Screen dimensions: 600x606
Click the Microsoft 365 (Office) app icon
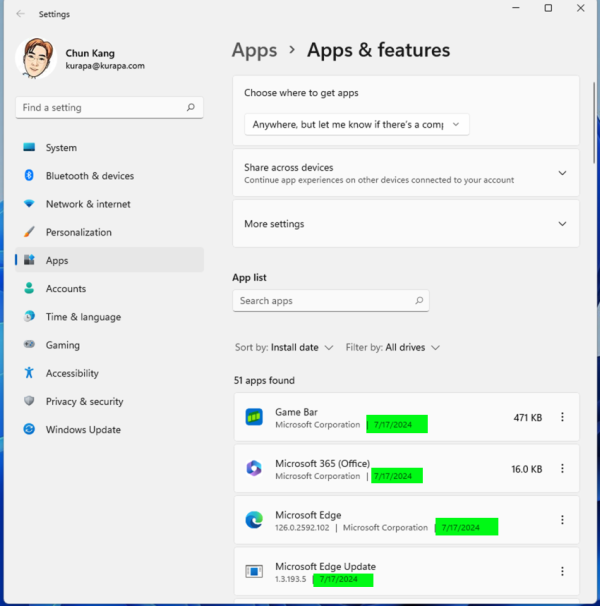254,468
